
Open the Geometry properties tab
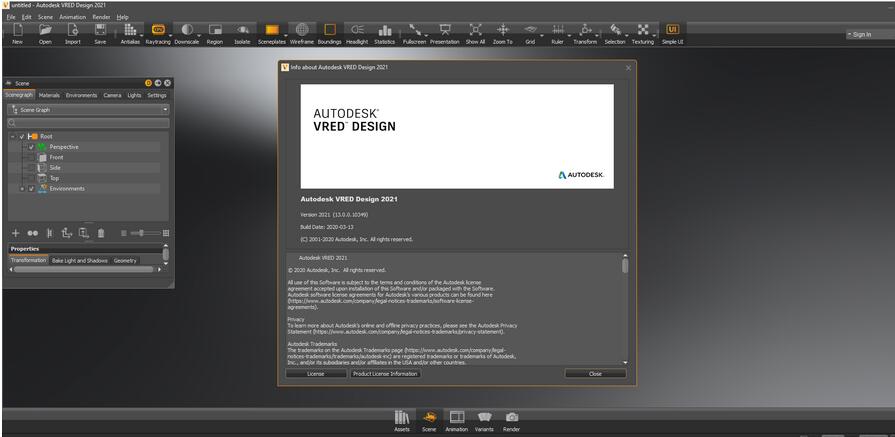(x=125, y=261)
